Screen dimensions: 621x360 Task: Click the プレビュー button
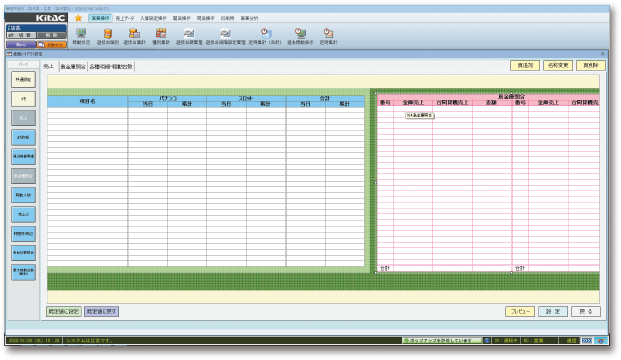click(520, 311)
